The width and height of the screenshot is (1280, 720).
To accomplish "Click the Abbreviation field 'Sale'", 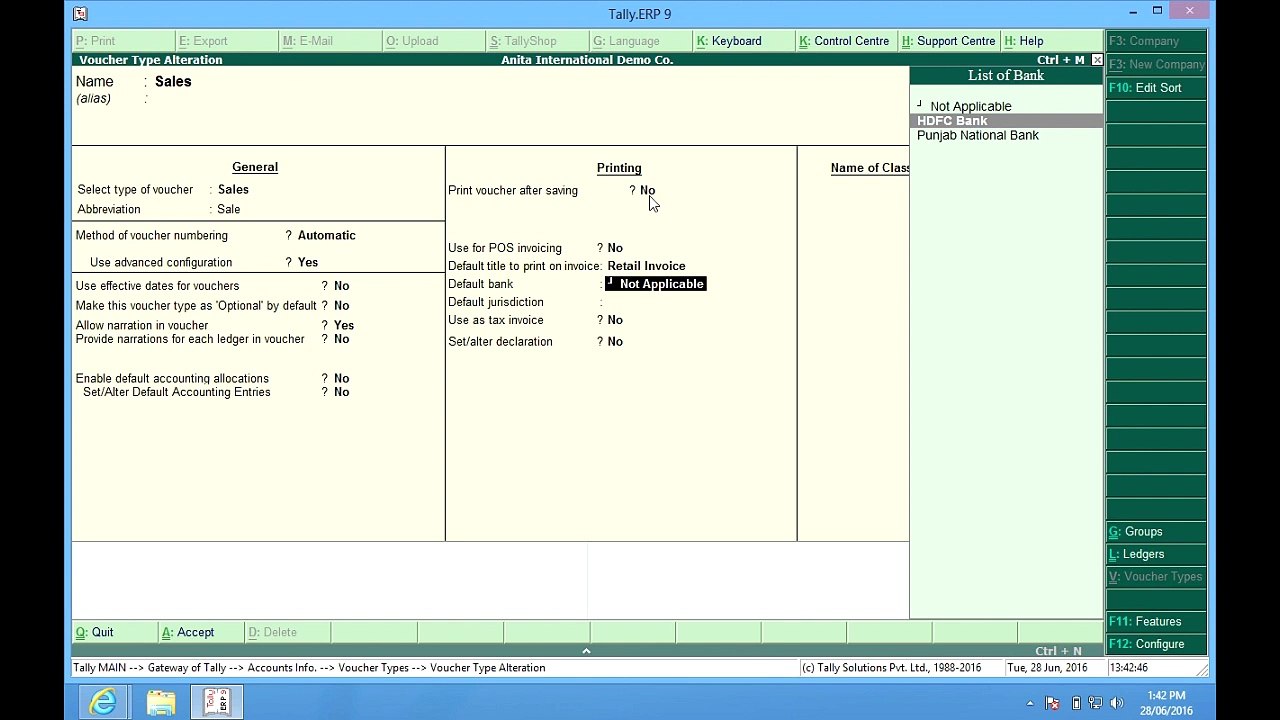I will pos(229,209).
